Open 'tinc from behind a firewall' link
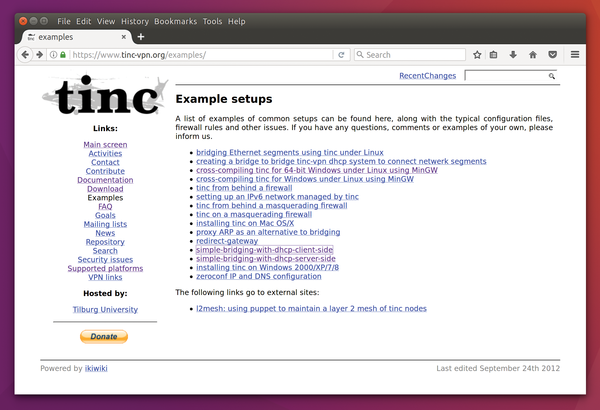 pos(244,188)
